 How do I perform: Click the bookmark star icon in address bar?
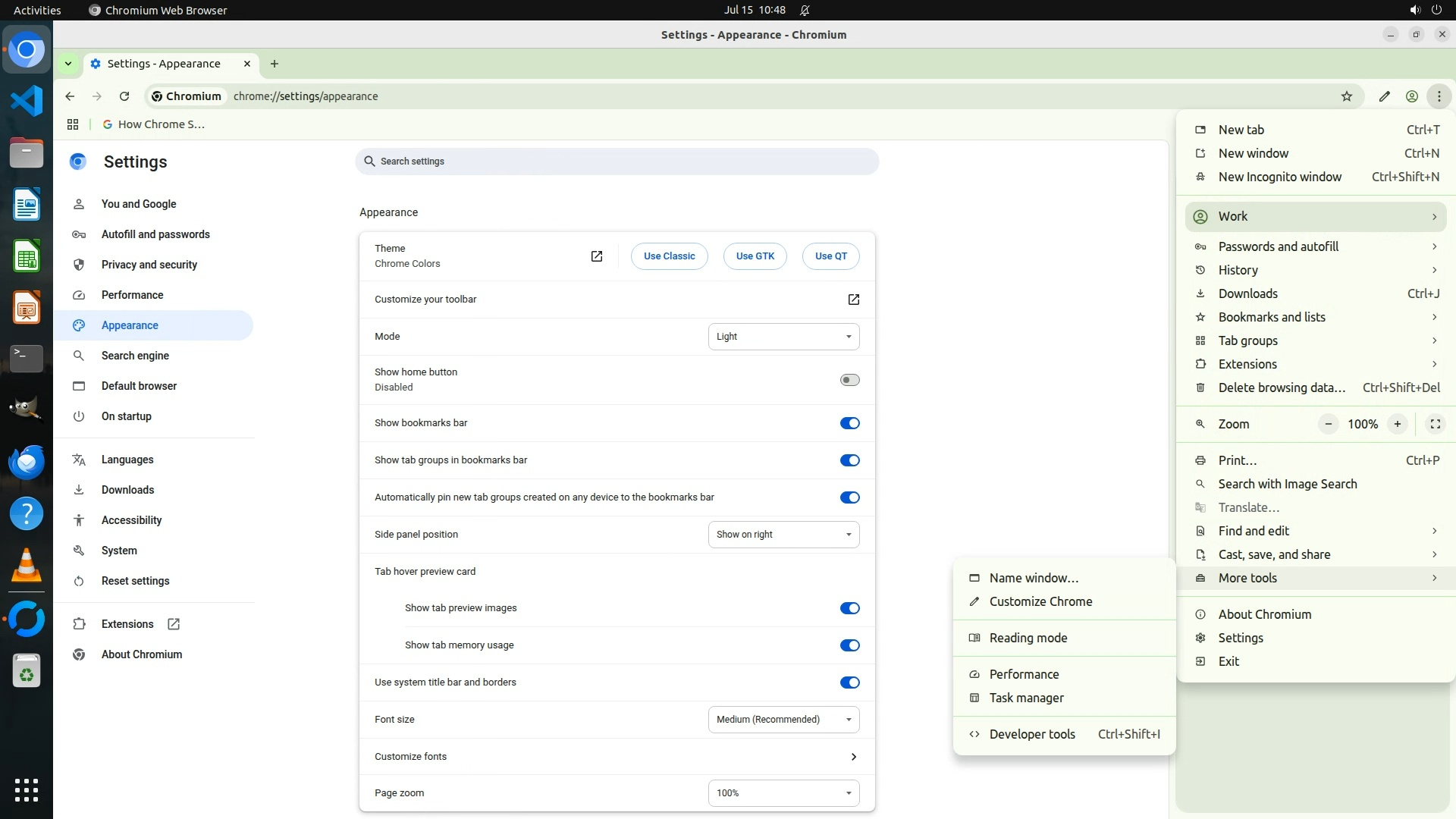click(x=1347, y=96)
